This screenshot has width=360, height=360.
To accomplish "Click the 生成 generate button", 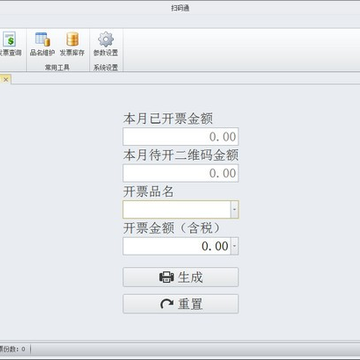I will tap(181, 277).
